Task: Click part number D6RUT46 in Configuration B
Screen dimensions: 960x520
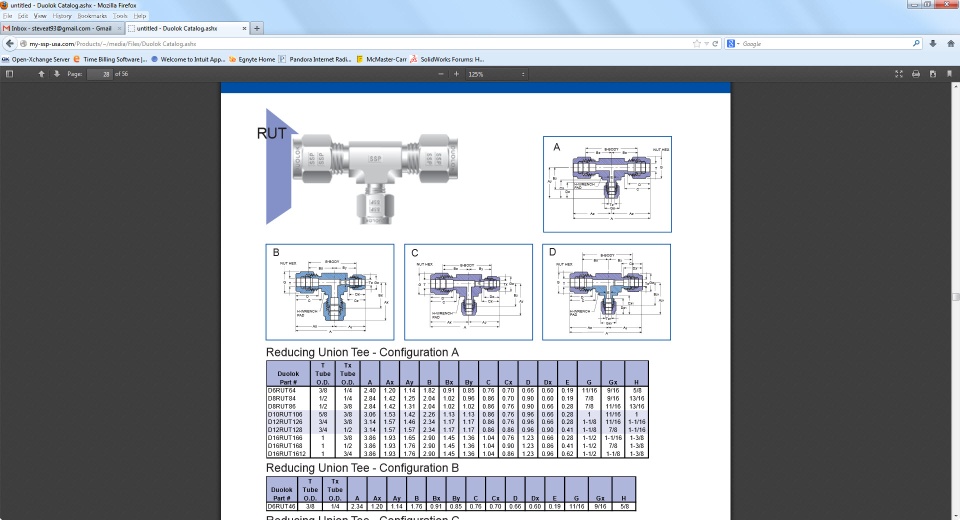Action: 282,507
